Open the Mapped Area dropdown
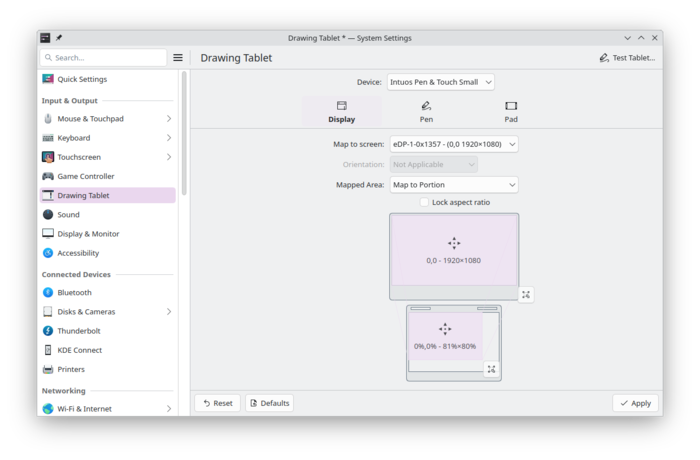 pos(453,185)
